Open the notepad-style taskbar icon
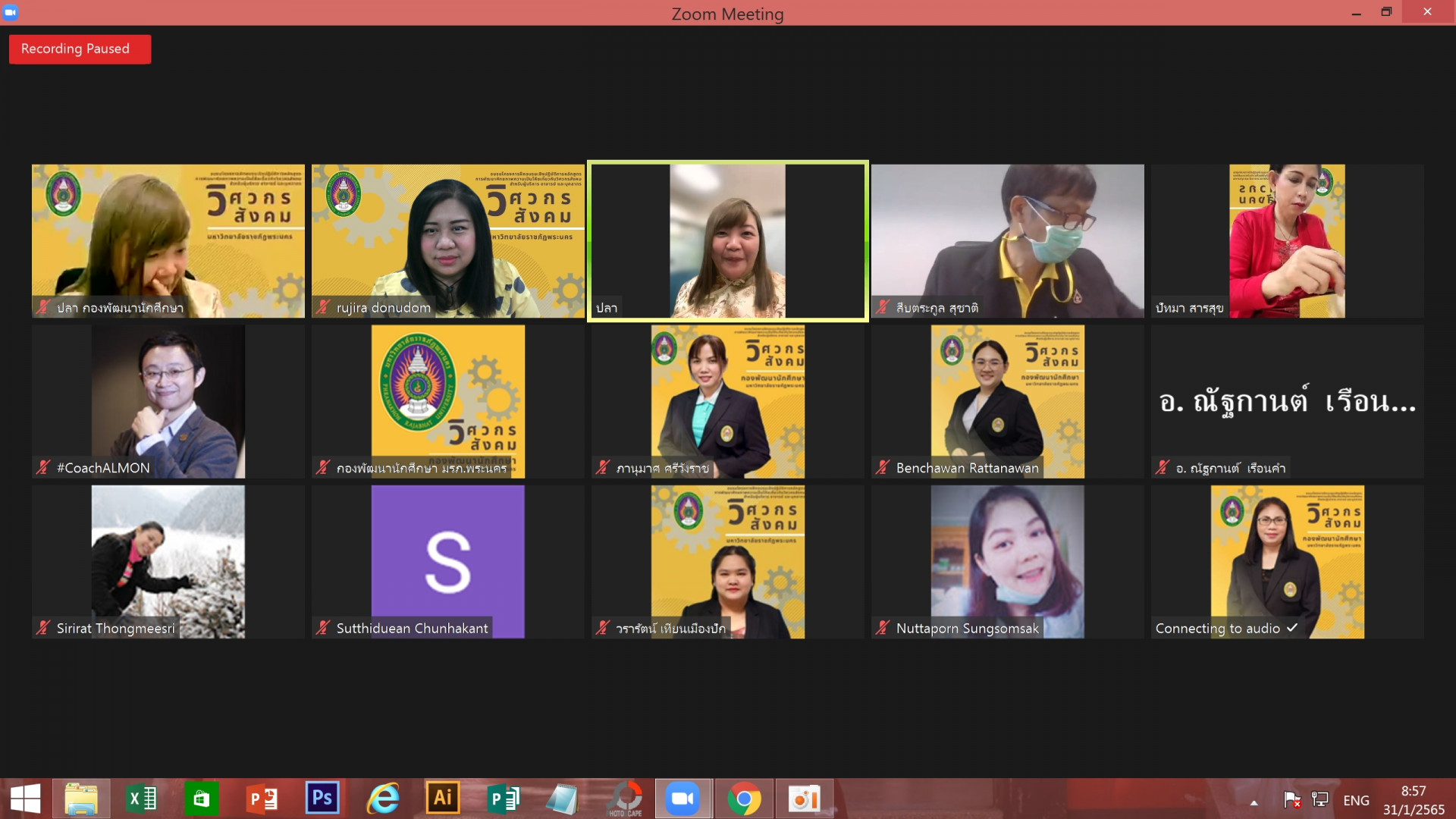The image size is (1456, 819). point(563,799)
